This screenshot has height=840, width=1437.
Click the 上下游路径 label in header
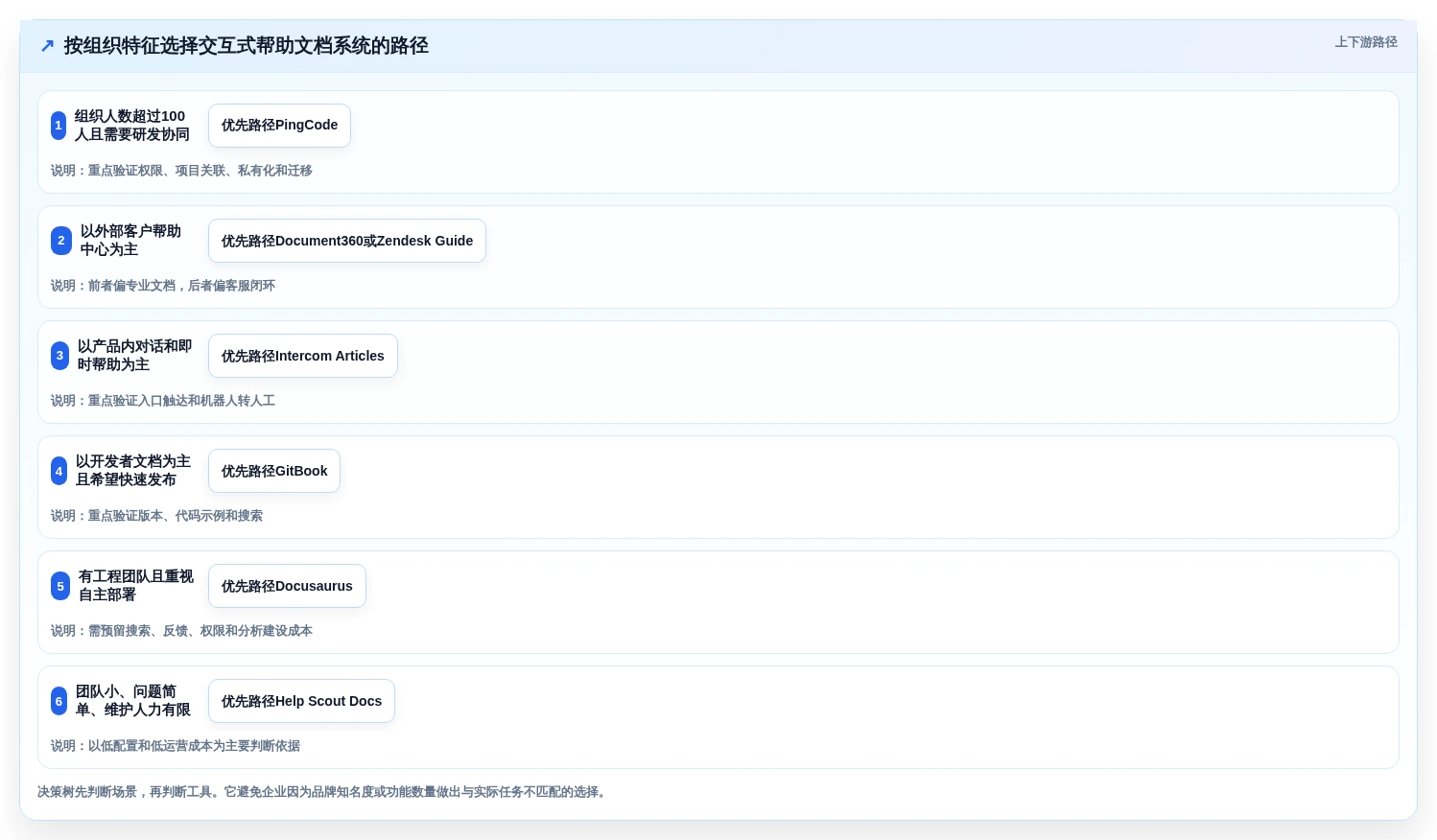pos(1366,42)
